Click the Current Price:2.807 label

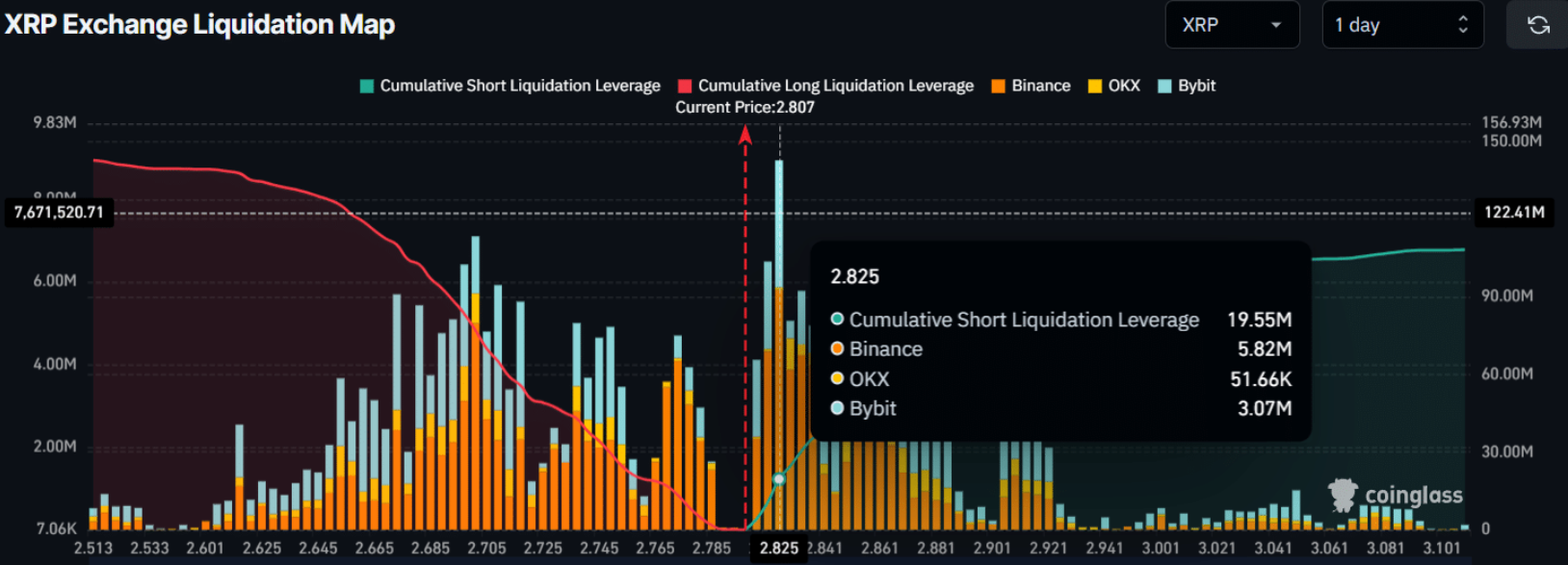(x=745, y=107)
